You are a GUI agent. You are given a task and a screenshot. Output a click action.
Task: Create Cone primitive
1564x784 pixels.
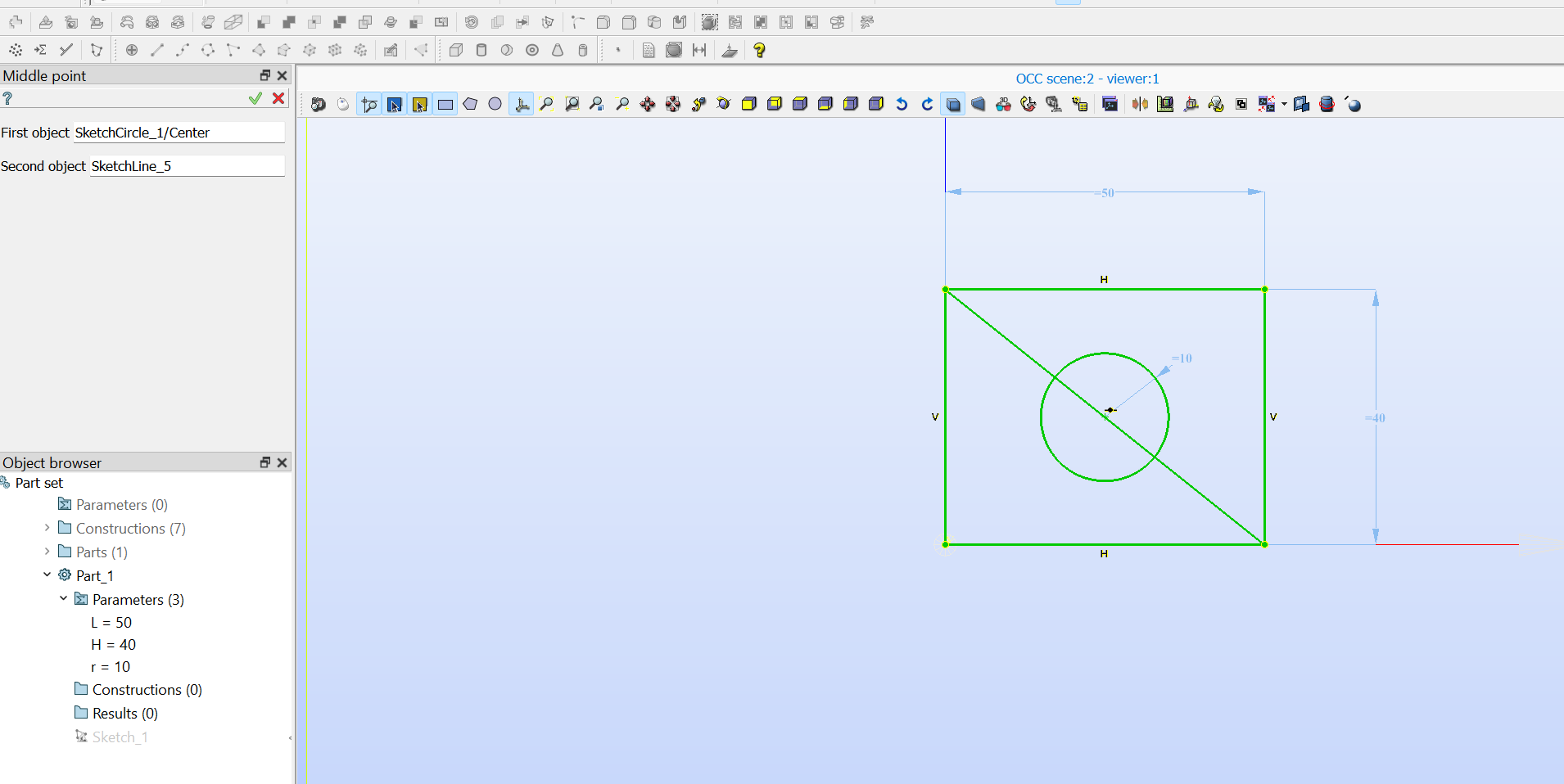pos(558,50)
